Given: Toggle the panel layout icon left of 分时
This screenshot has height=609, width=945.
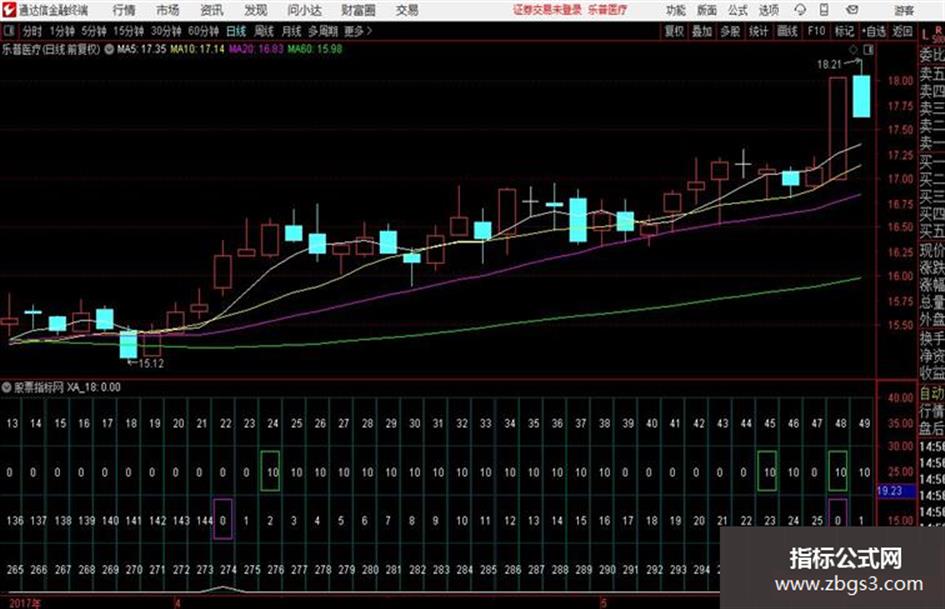Looking at the screenshot, I should 8,31.
